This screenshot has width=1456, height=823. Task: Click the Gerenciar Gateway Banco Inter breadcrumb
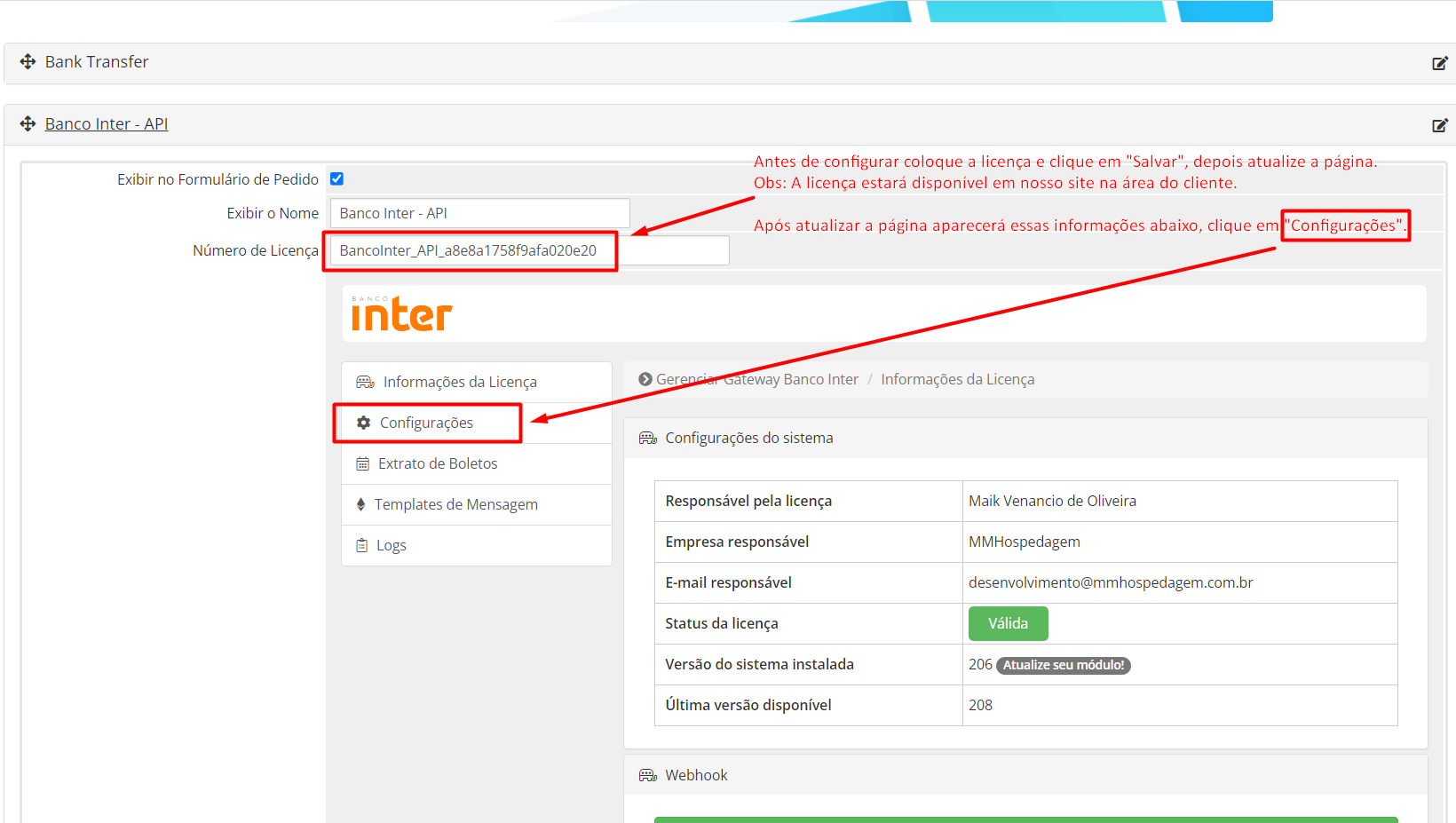(757, 379)
